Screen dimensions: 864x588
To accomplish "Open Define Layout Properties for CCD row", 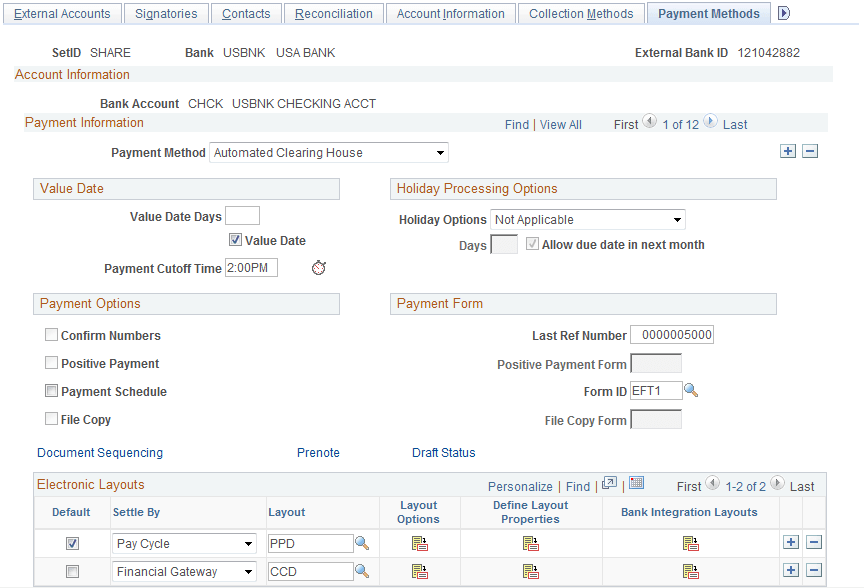I will 530,571.
